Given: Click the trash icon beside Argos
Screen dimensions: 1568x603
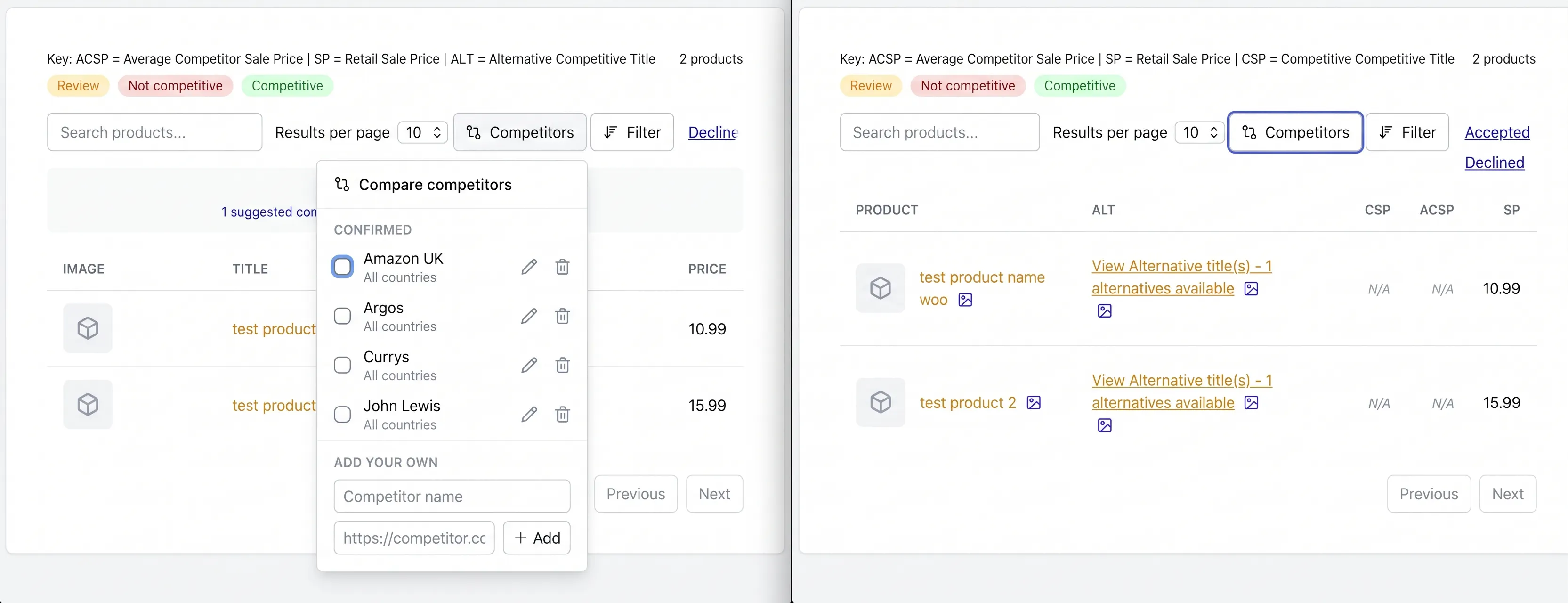Looking at the screenshot, I should (562, 316).
